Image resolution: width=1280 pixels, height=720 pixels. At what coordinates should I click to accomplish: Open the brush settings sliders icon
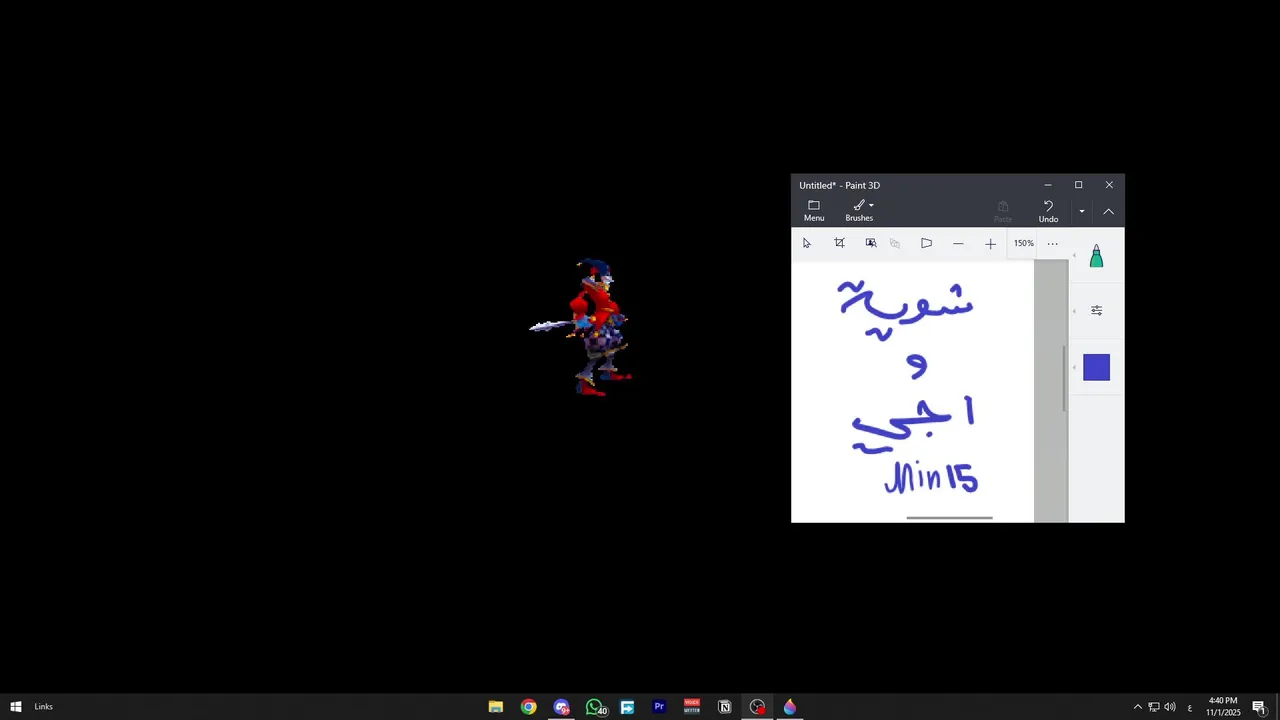1096,311
